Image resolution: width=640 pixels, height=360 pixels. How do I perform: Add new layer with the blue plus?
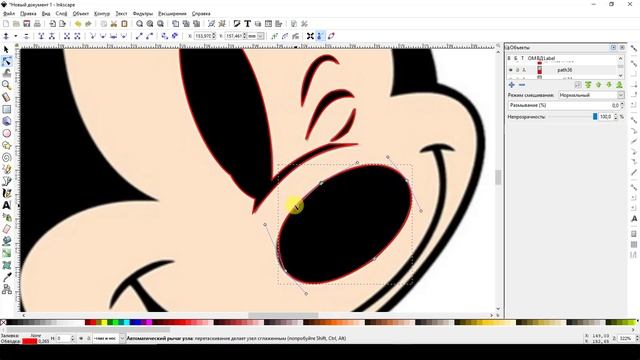point(511,85)
